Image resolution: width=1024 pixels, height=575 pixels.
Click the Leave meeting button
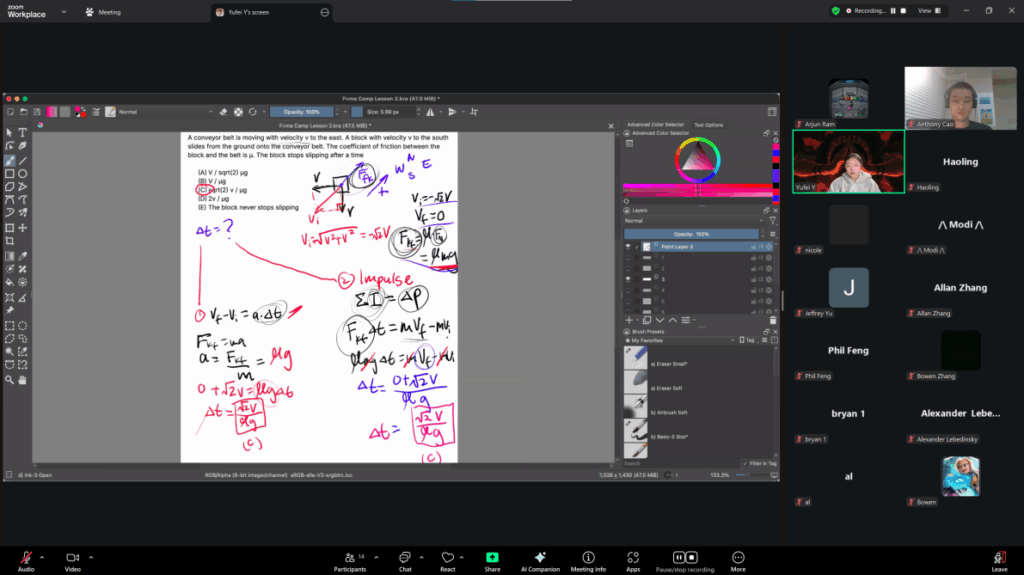click(x=998, y=561)
